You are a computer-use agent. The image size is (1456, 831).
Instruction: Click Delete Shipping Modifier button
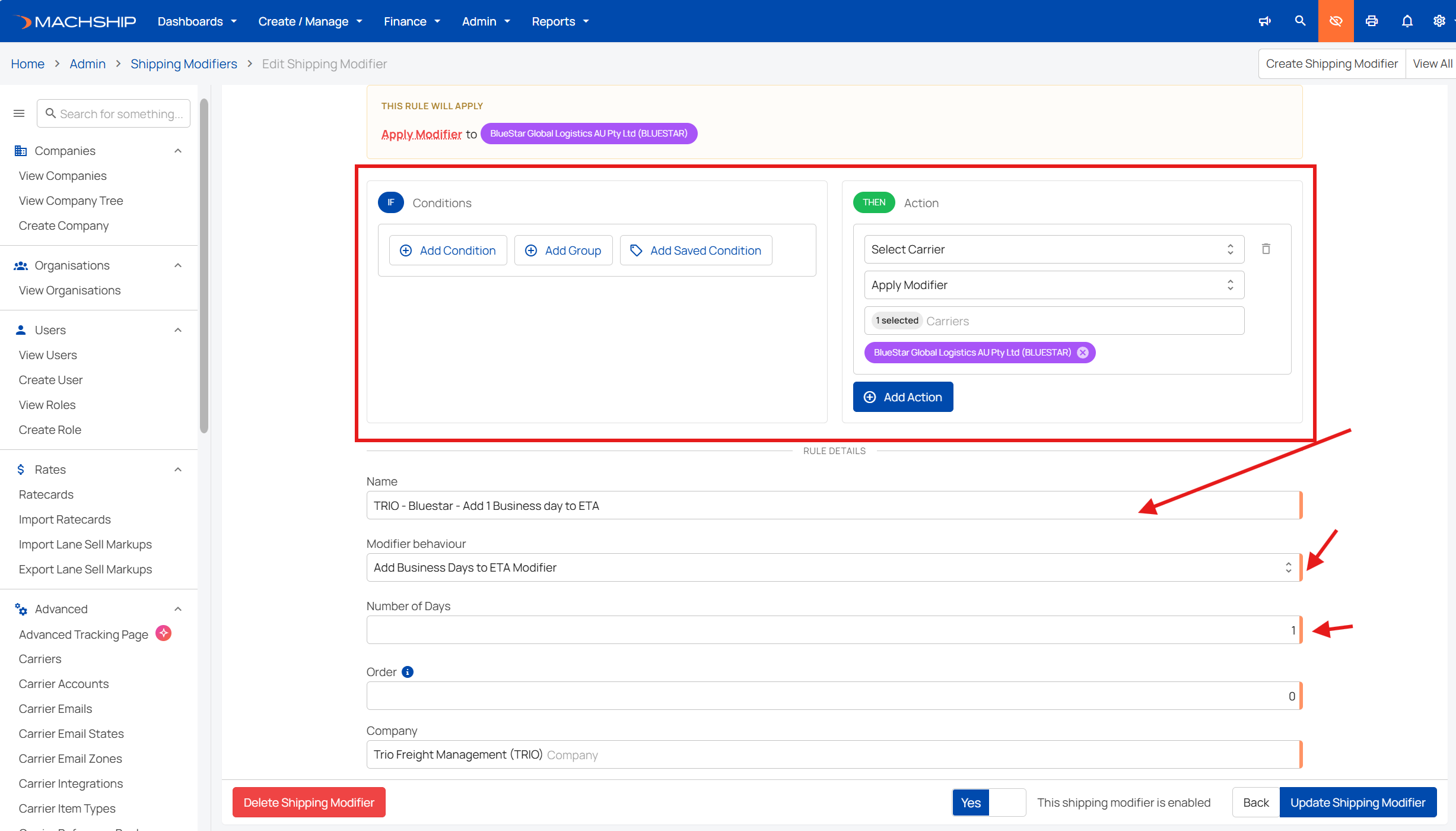tap(309, 803)
